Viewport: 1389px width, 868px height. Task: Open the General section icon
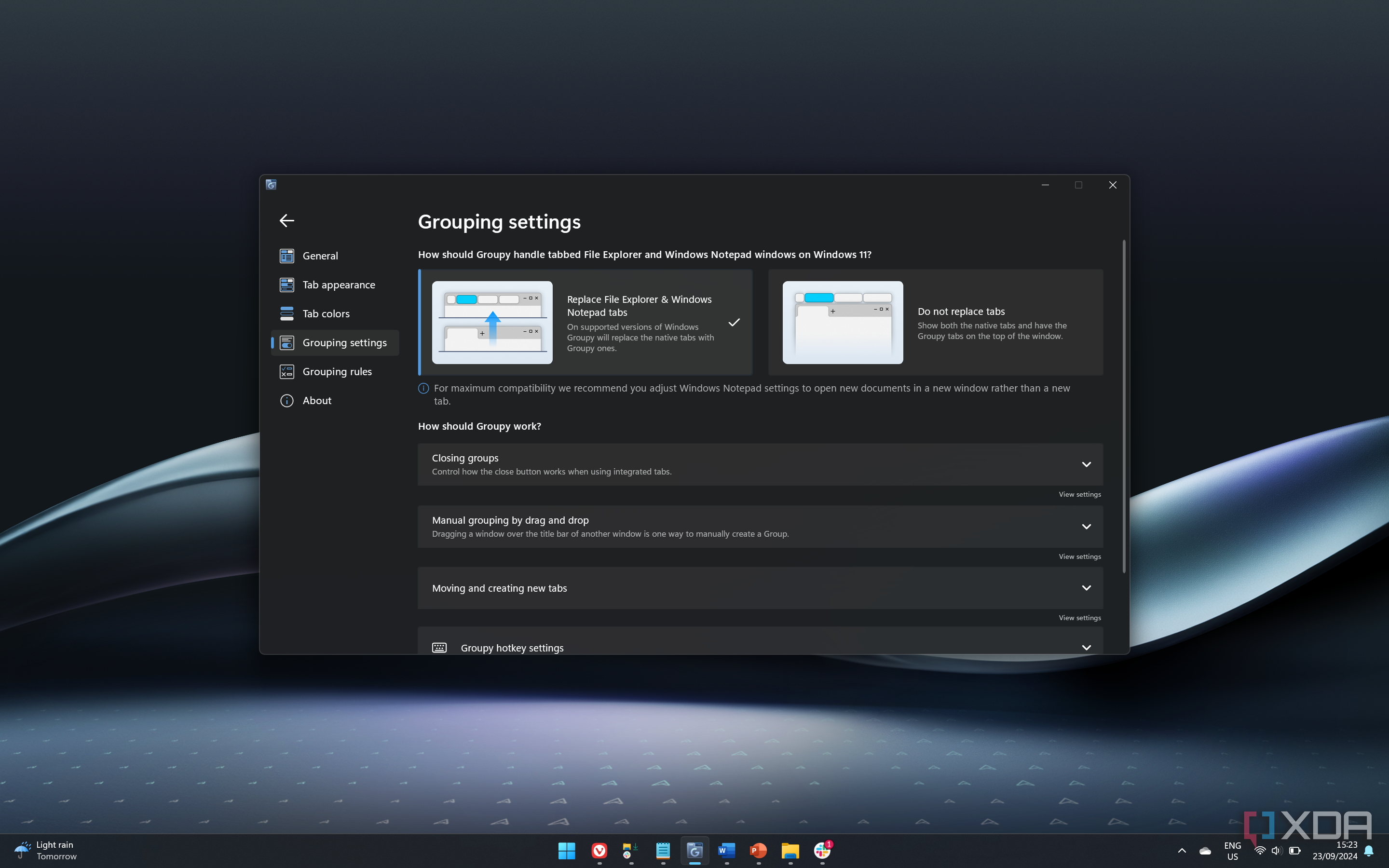coord(287,256)
